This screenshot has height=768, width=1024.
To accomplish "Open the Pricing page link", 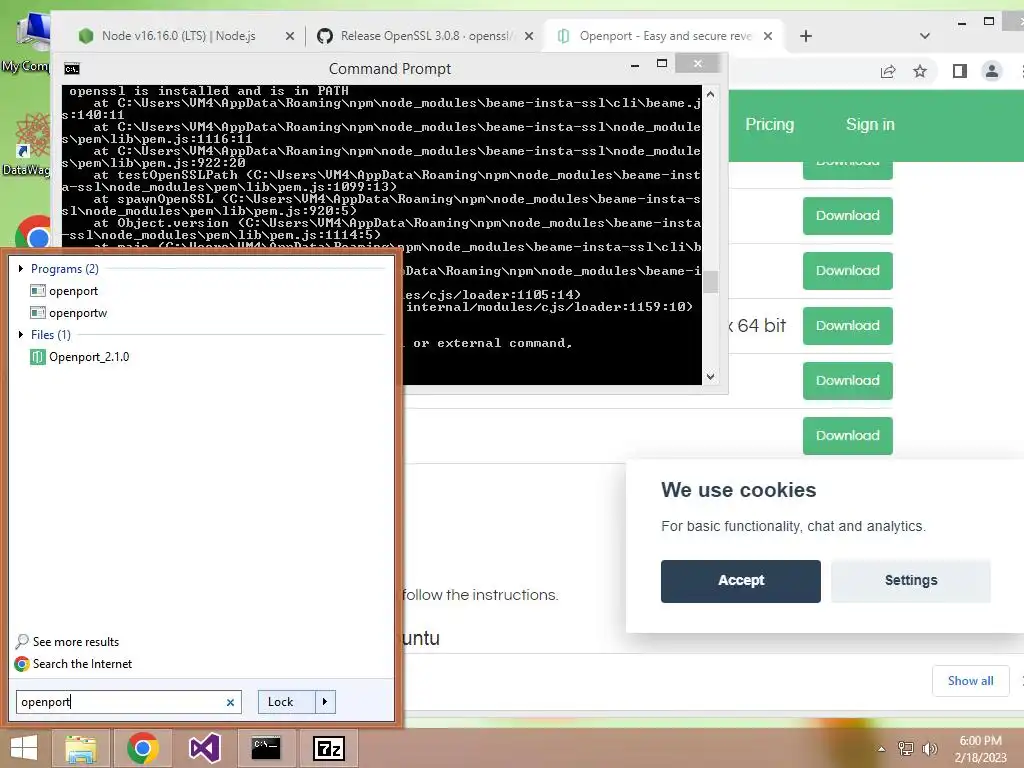I will pyautogui.click(x=769, y=125).
